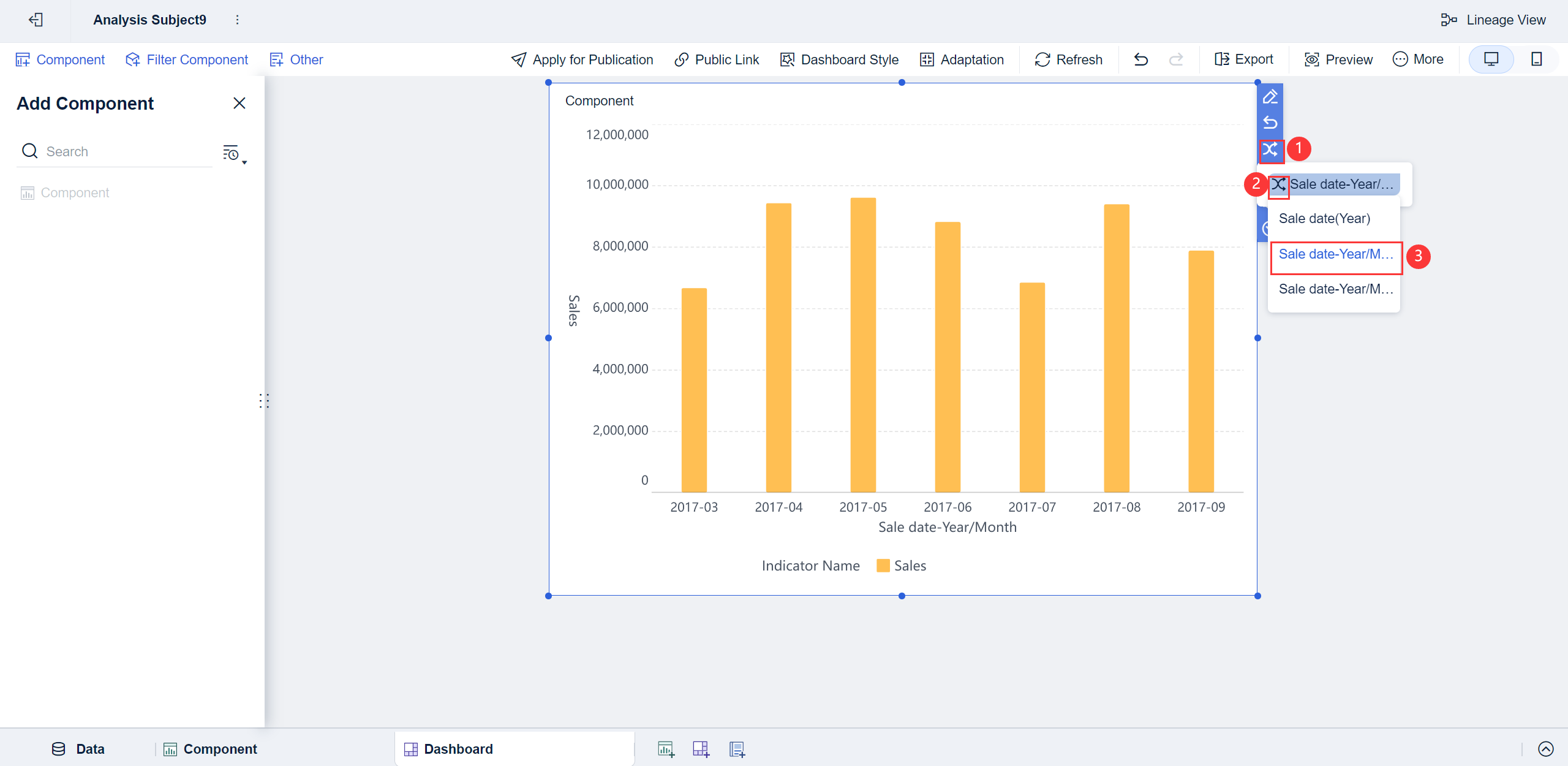Open the sort order dropdown beside Search
Screen dimensions: 1568x766
(x=235, y=153)
